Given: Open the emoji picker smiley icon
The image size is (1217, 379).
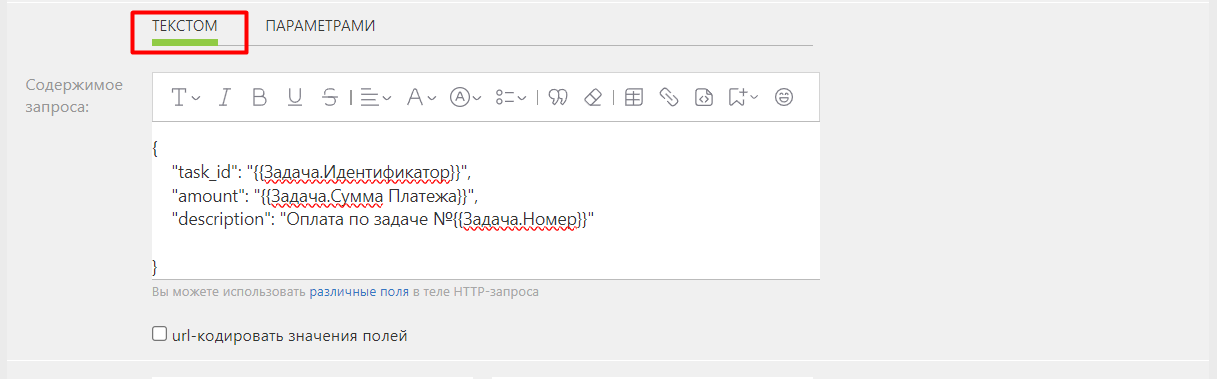Looking at the screenshot, I should [x=785, y=97].
